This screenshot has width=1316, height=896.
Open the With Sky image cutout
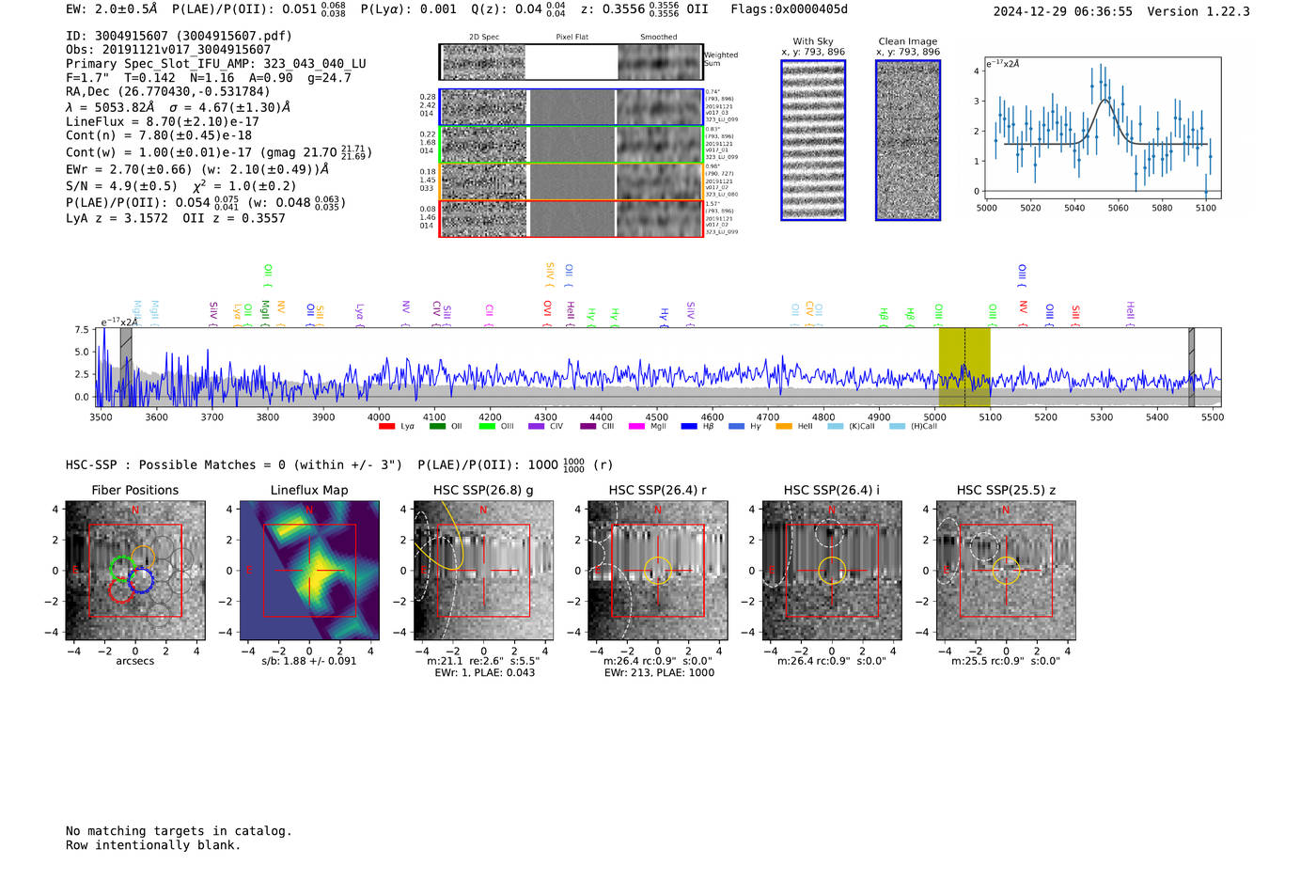pyautogui.click(x=813, y=140)
